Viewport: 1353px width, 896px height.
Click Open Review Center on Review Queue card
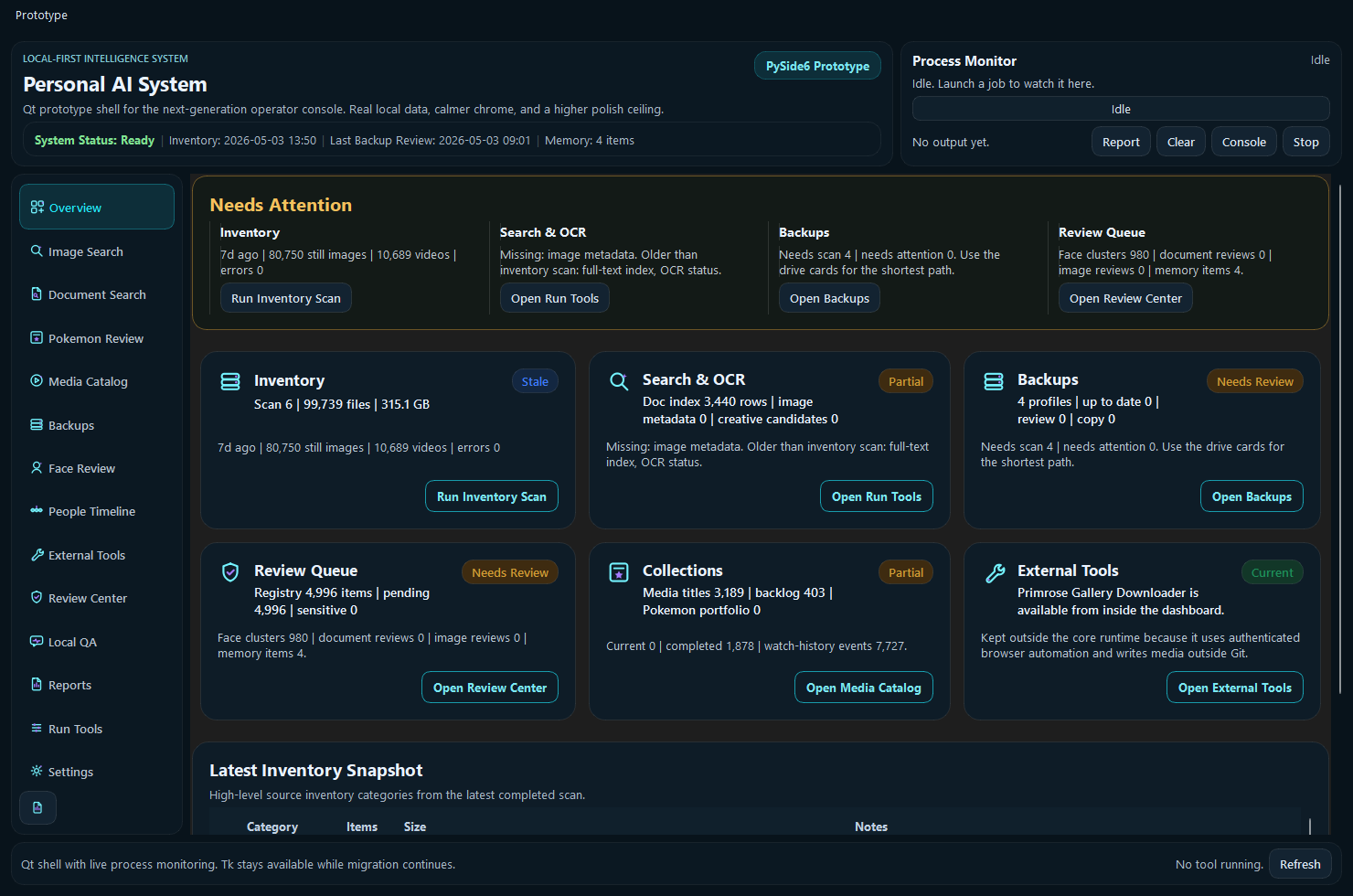tap(489, 688)
